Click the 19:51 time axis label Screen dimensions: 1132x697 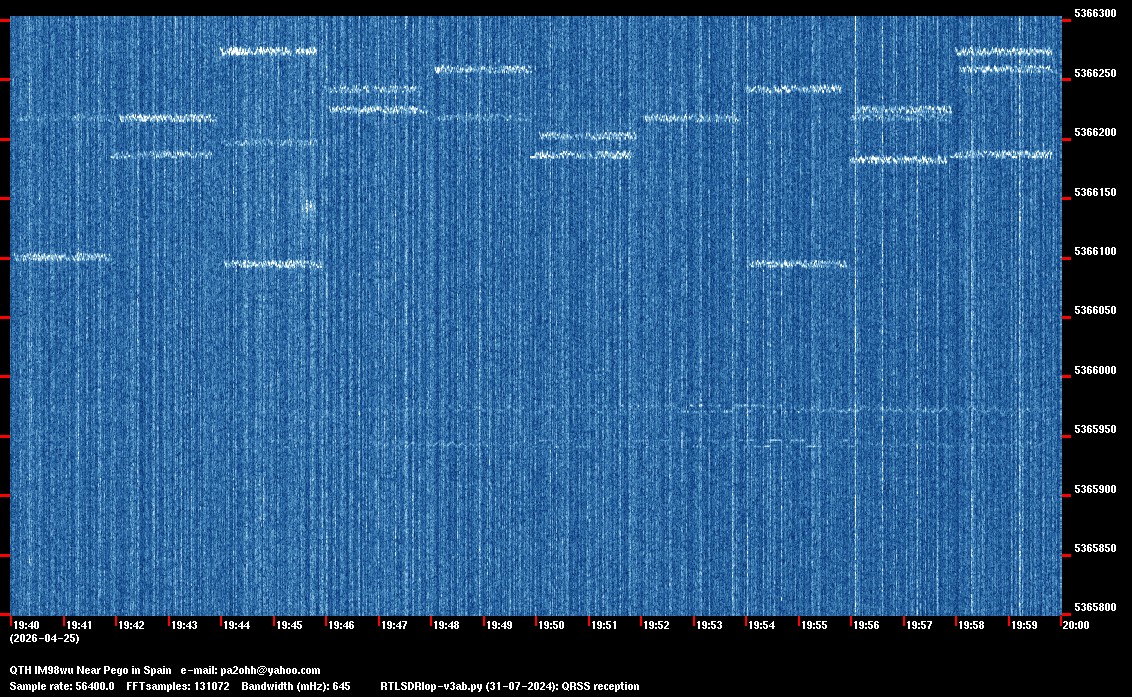click(x=604, y=625)
